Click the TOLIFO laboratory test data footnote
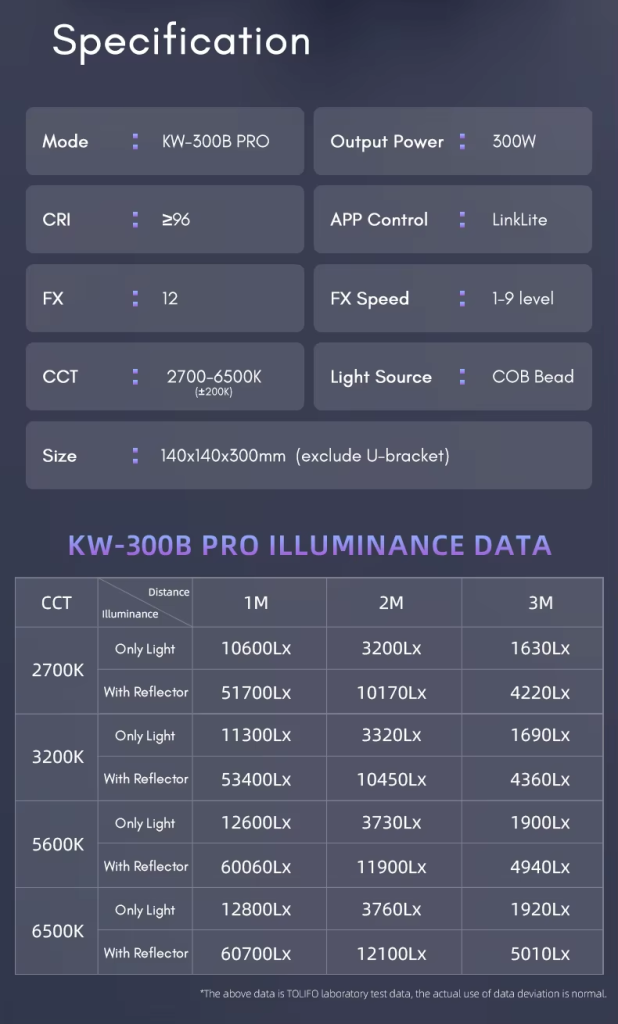Screen dimensions: 618x1024 tap(404, 993)
